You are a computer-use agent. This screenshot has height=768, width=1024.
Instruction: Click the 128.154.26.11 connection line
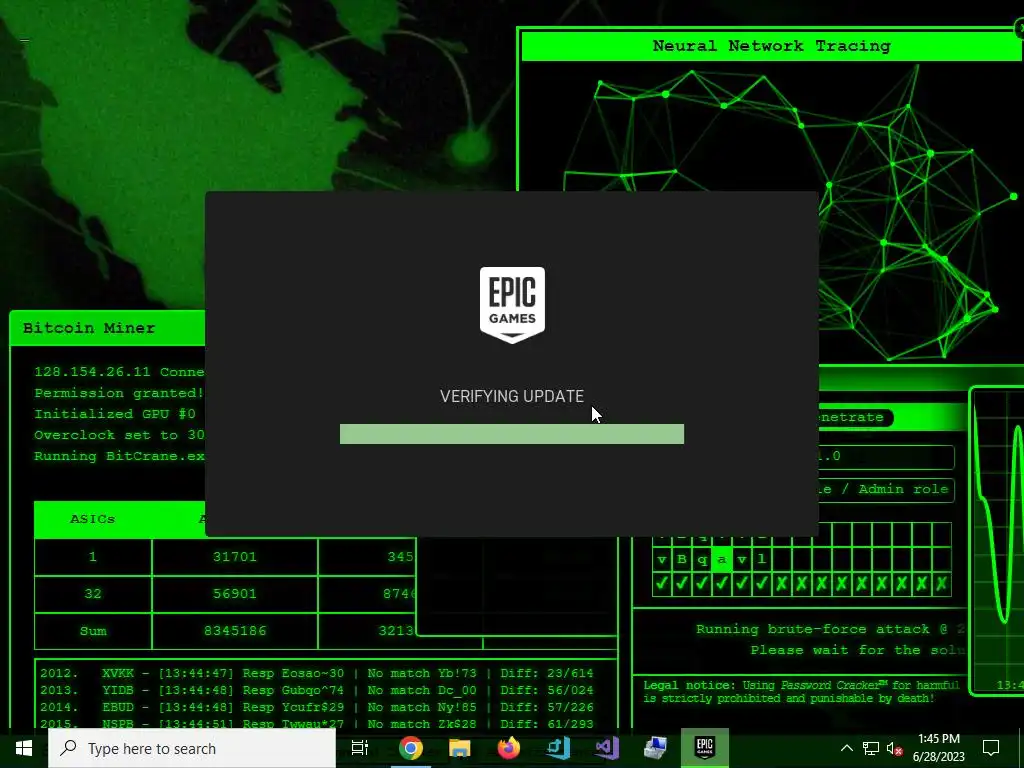point(120,372)
